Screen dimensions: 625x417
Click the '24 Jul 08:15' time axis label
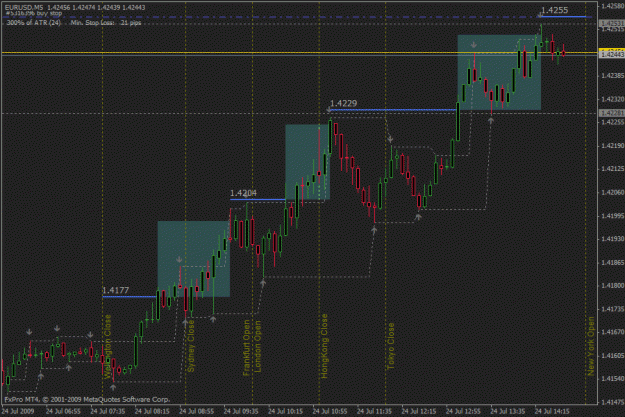(152, 411)
